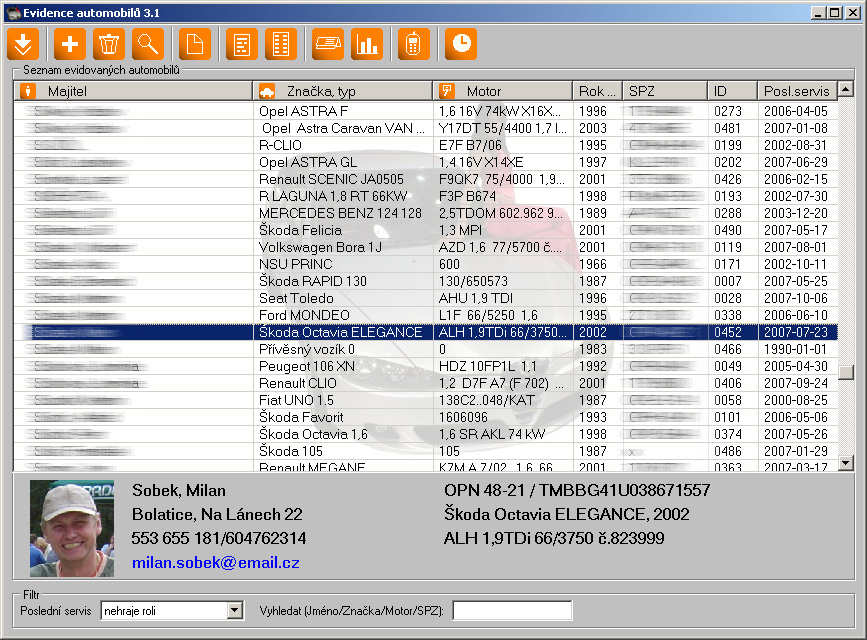The image size is (867, 640).
Task: Click the vertical scrollbar thumb
Action: coord(846,372)
